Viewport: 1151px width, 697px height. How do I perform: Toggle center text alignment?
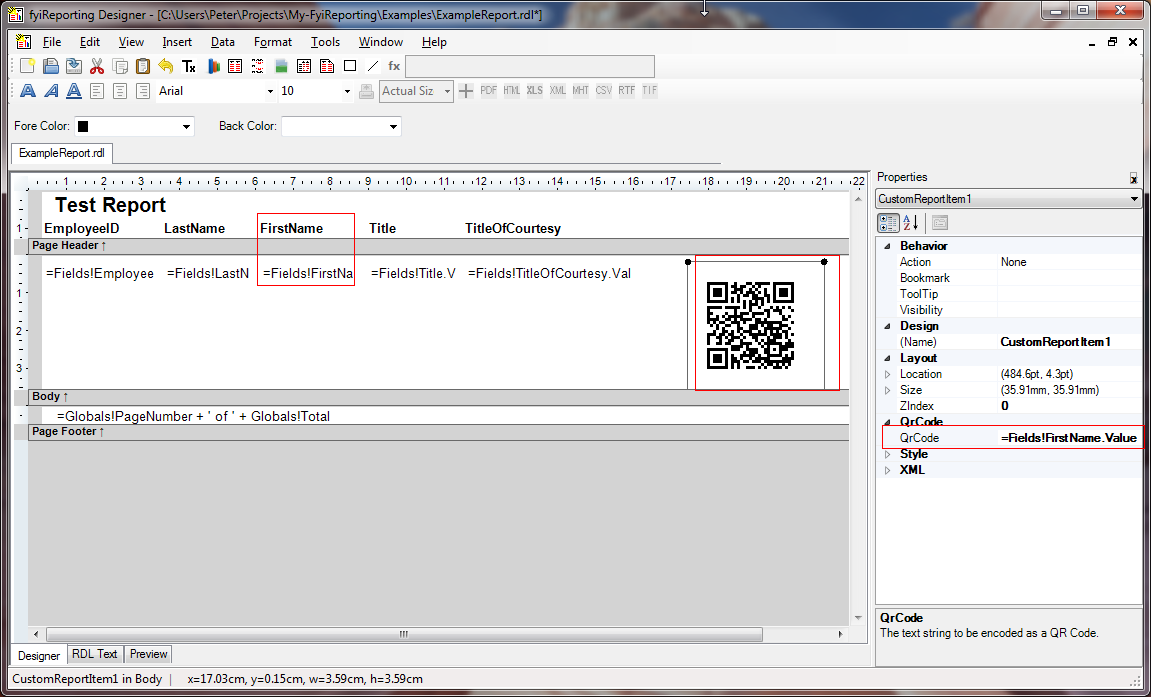(120, 91)
